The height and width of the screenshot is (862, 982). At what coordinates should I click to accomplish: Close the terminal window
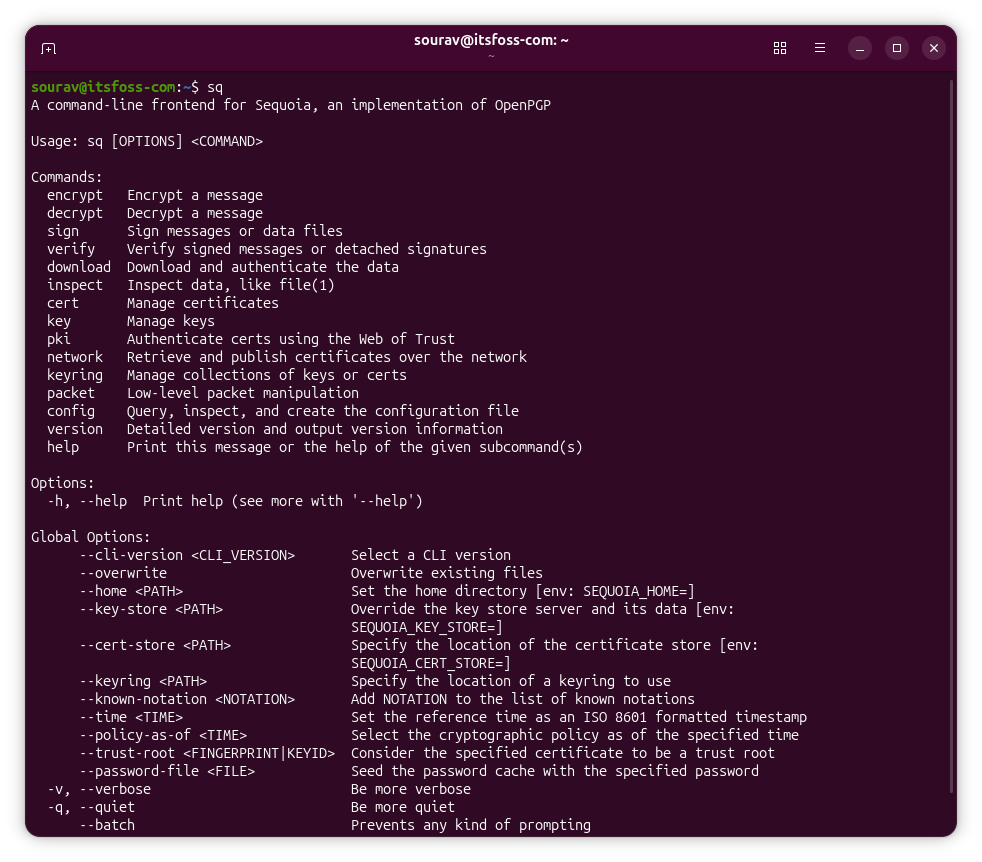click(x=934, y=48)
